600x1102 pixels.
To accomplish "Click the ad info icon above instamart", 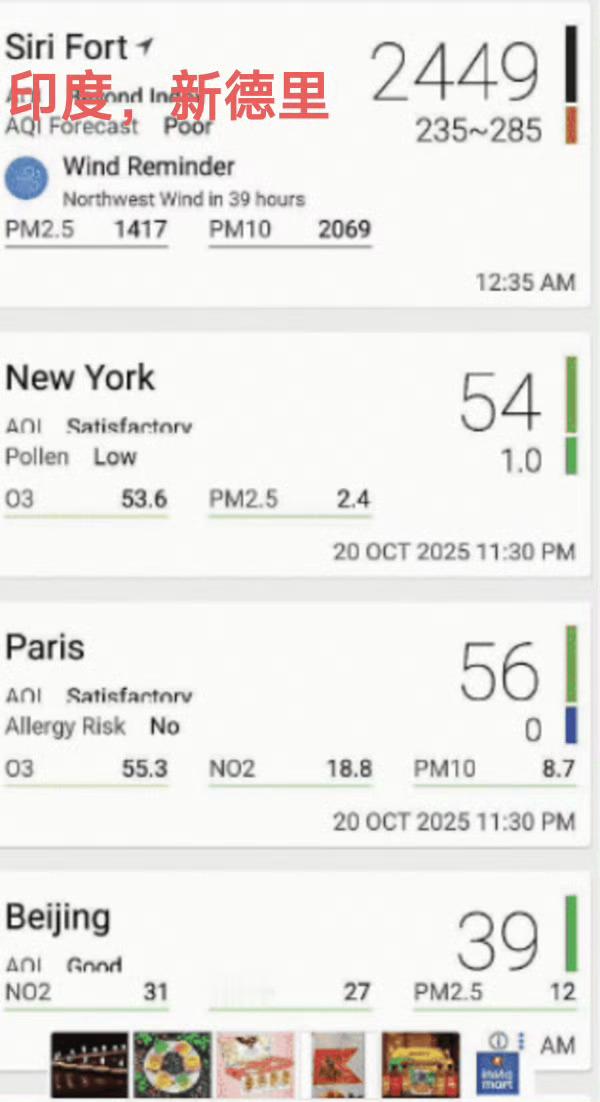I will pos(497,1041).
